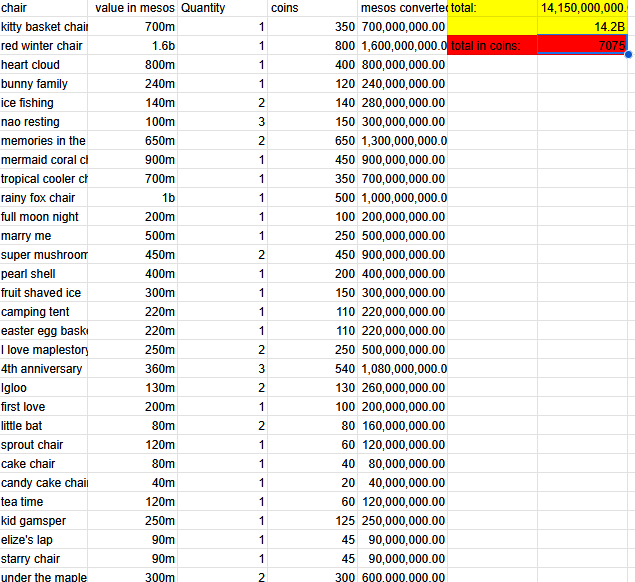This screenshot has width=635, height=582.
Task: Select the 'marry me' name cell
Action: [x=44, y=236]
